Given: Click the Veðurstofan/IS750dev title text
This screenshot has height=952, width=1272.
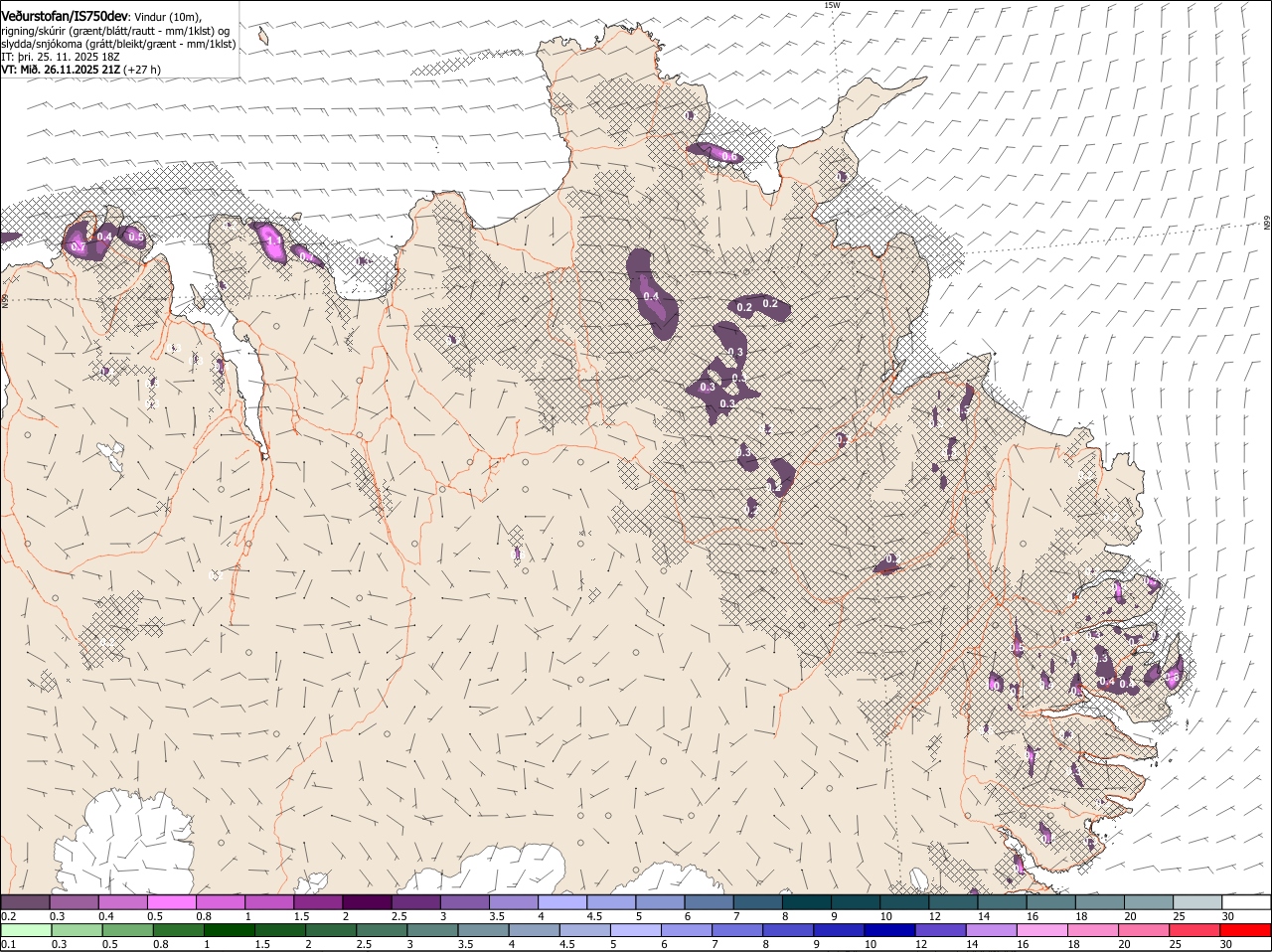Looking at the screenshot, I should pos(64,17).
